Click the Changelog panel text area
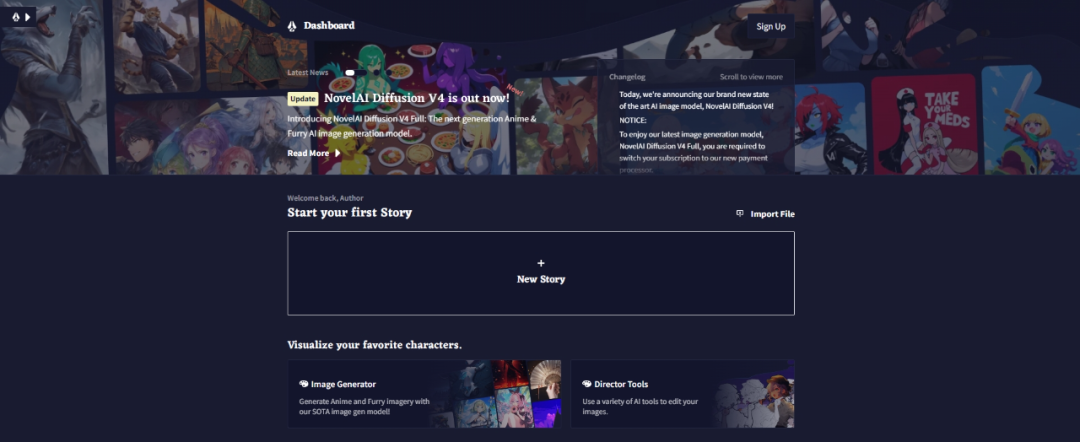This screenshot has width=1080, height=442. point(696,129)
